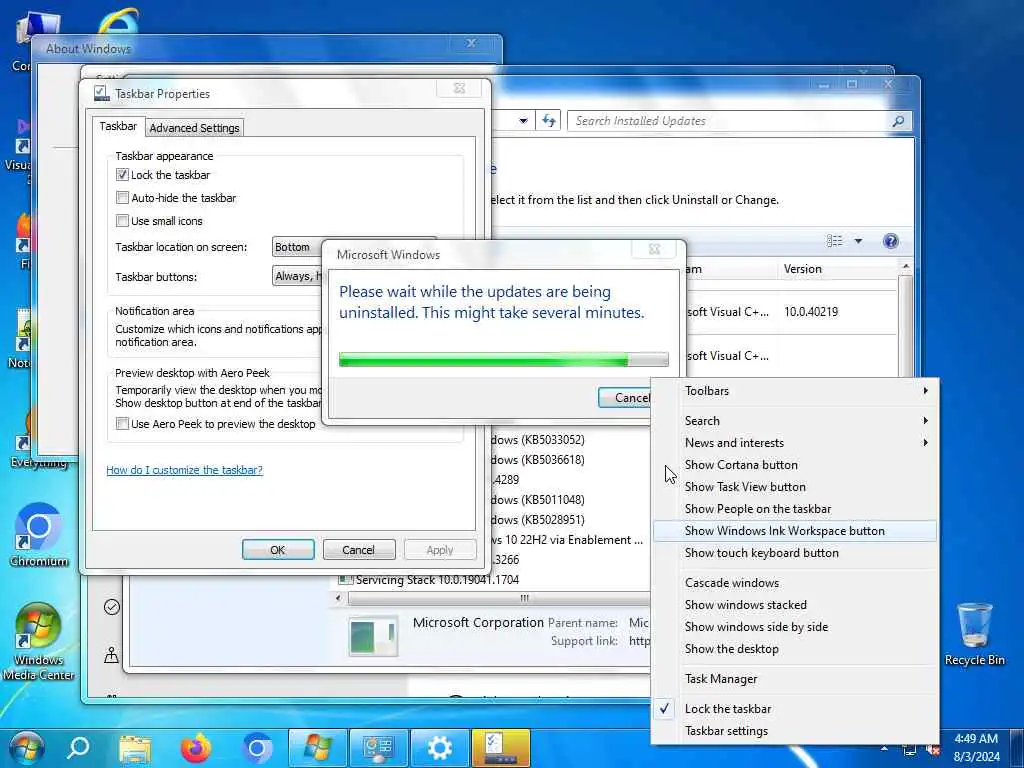Uncheck Lock the taskbar in the context menu
Screen dimensions: 1024x768
795,709
